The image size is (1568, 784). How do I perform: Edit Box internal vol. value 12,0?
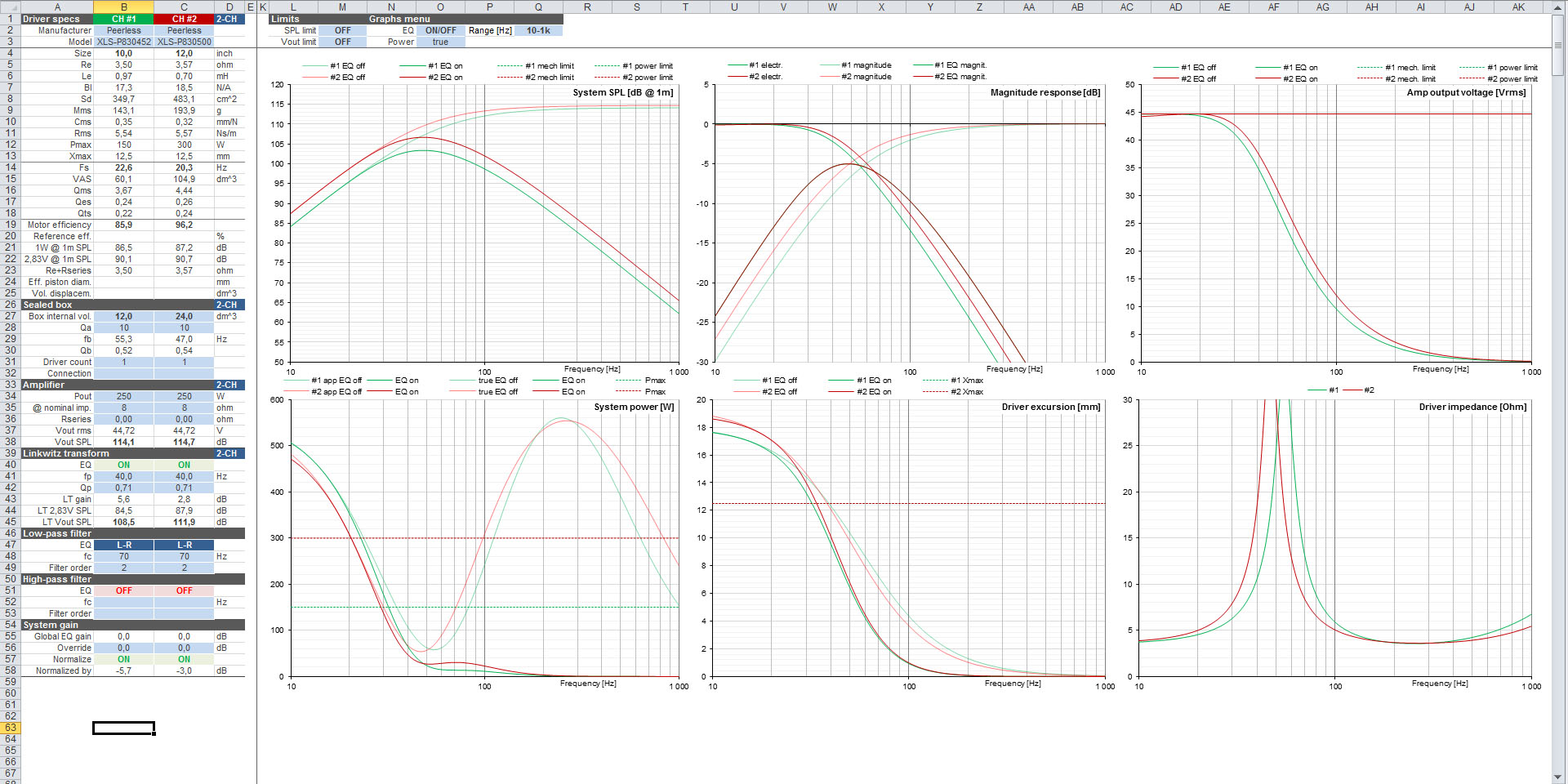pyautogui.click(x=123, y=316)
